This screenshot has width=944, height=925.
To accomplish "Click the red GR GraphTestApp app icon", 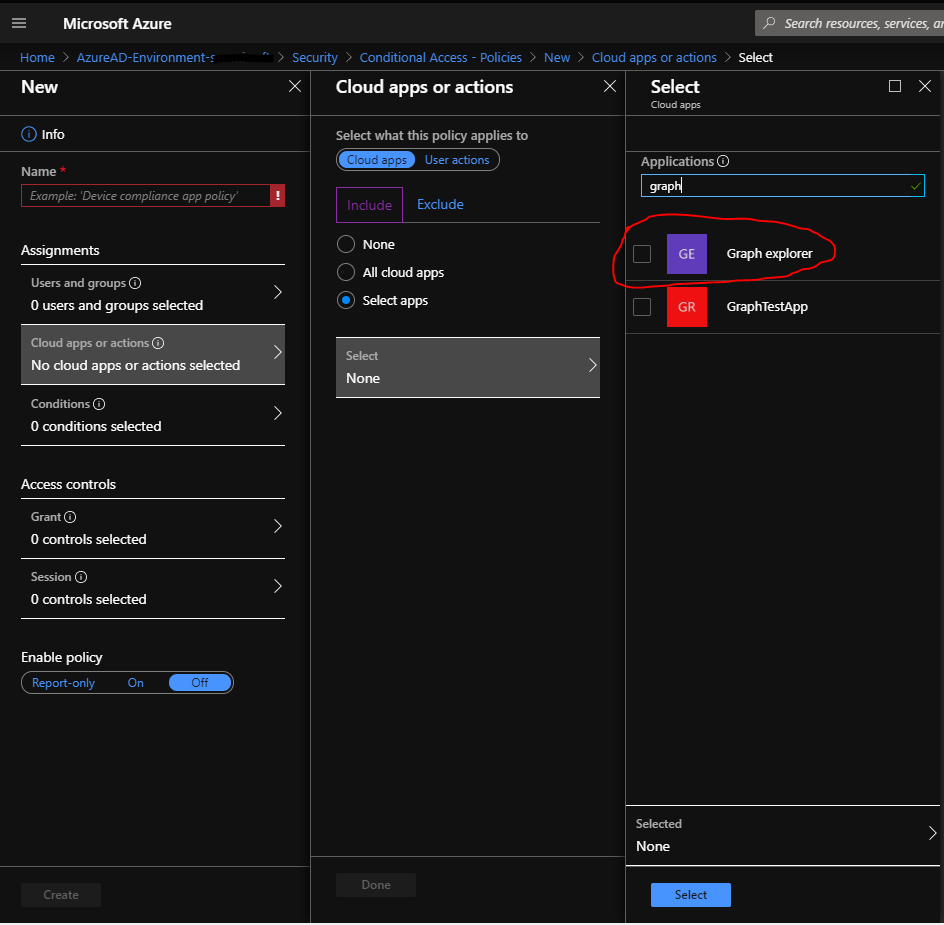I will click(687, 306).
